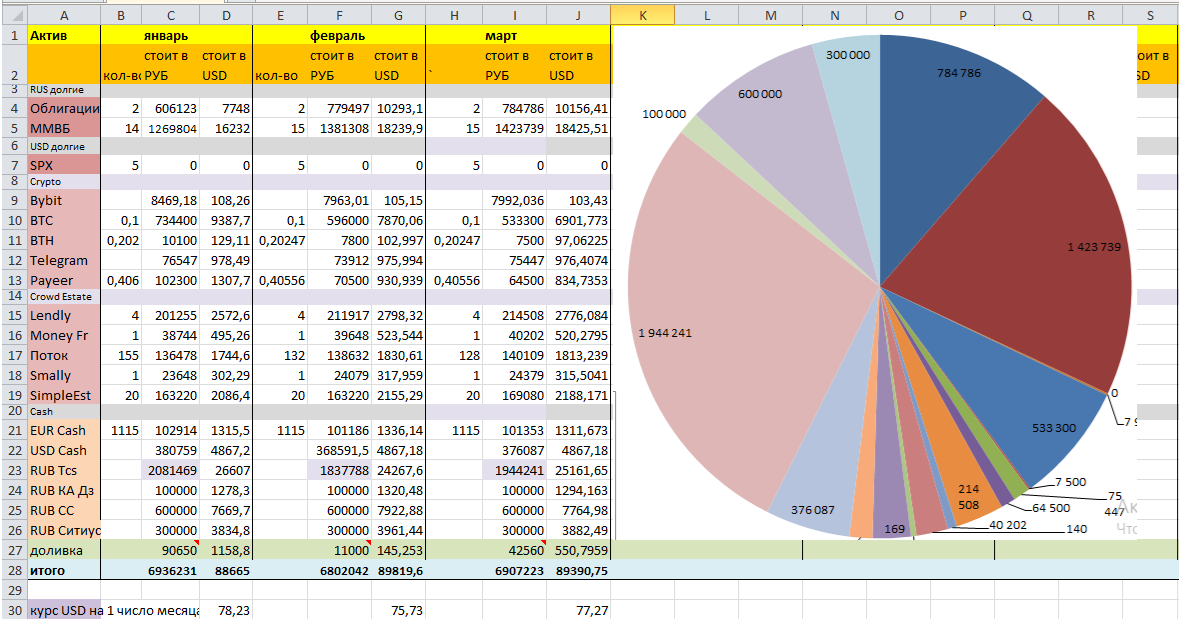Select the cell containing 596000
Screen dimensions: 1179x619
339,220
